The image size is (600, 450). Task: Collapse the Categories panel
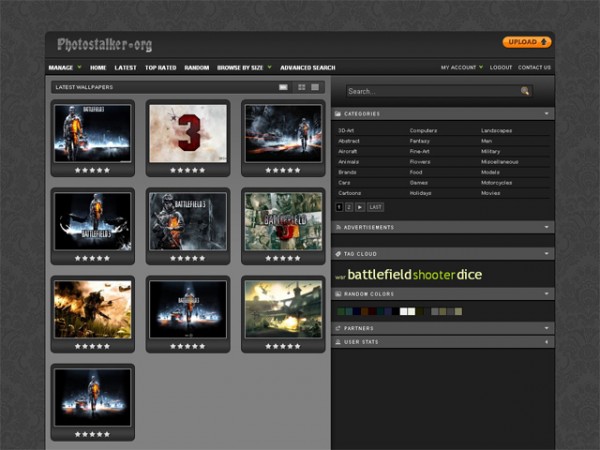point(547,114)
